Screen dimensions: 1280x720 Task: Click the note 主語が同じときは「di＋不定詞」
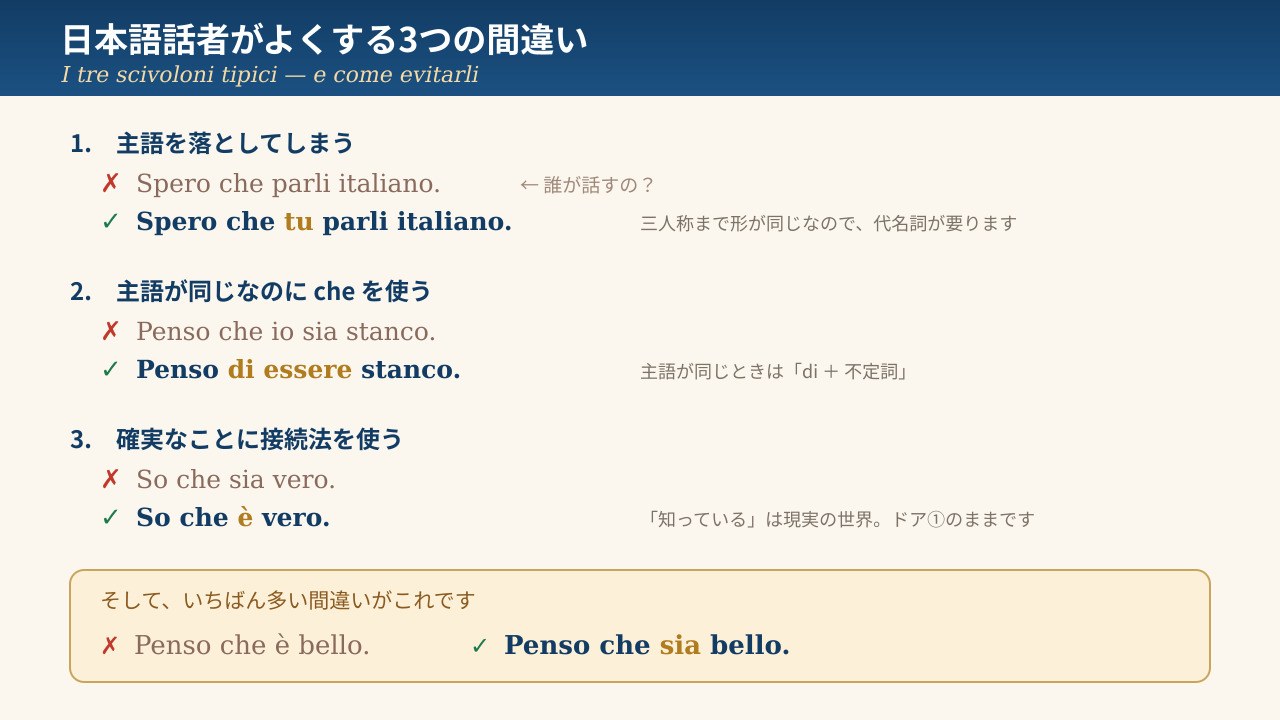(x=774, y=372)
